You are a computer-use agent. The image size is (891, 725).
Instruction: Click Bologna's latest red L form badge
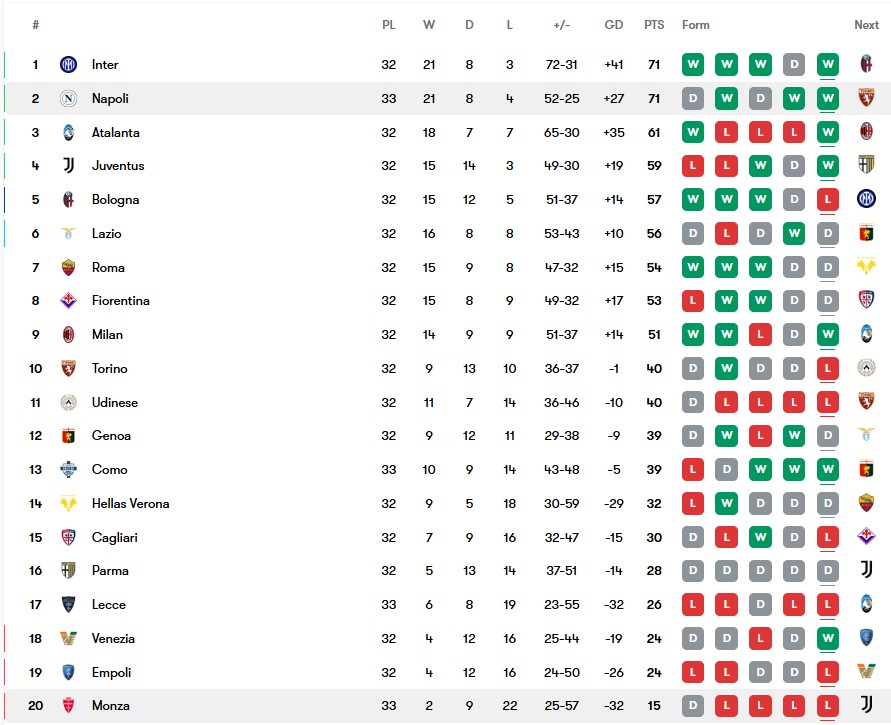point(828,200)
